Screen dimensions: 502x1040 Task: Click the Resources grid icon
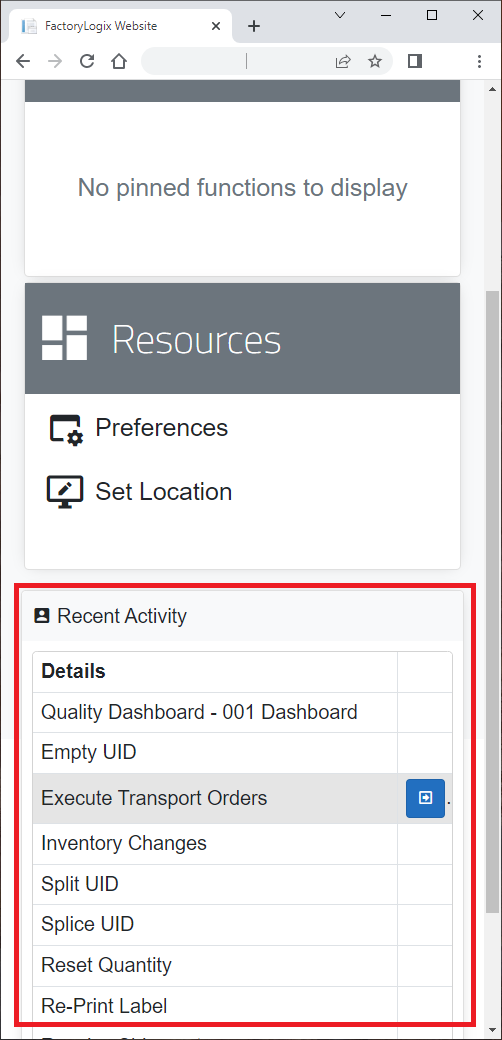coord(64,338)
